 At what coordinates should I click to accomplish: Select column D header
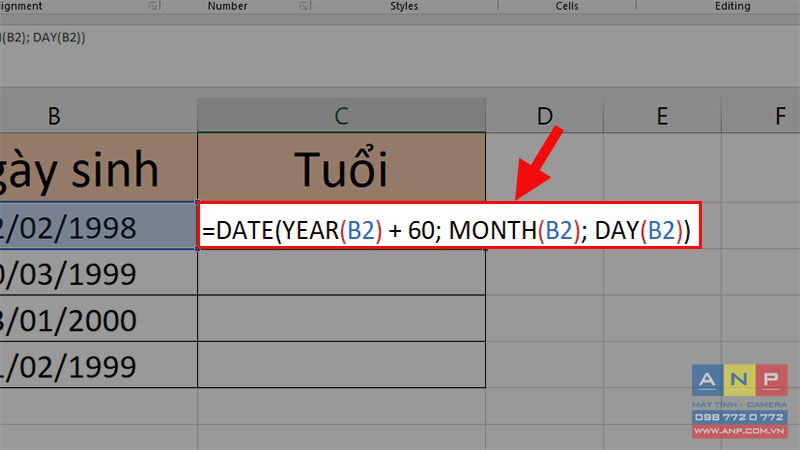[x=544, y=116]
